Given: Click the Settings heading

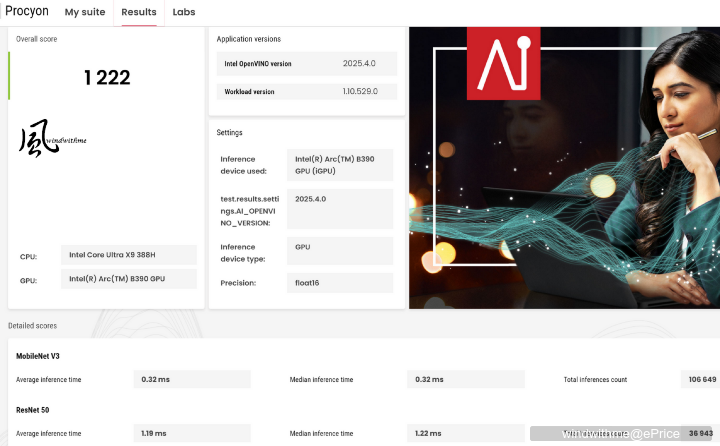Looking at the screenshot, I should pyautogui.click(x=229, y=132).
